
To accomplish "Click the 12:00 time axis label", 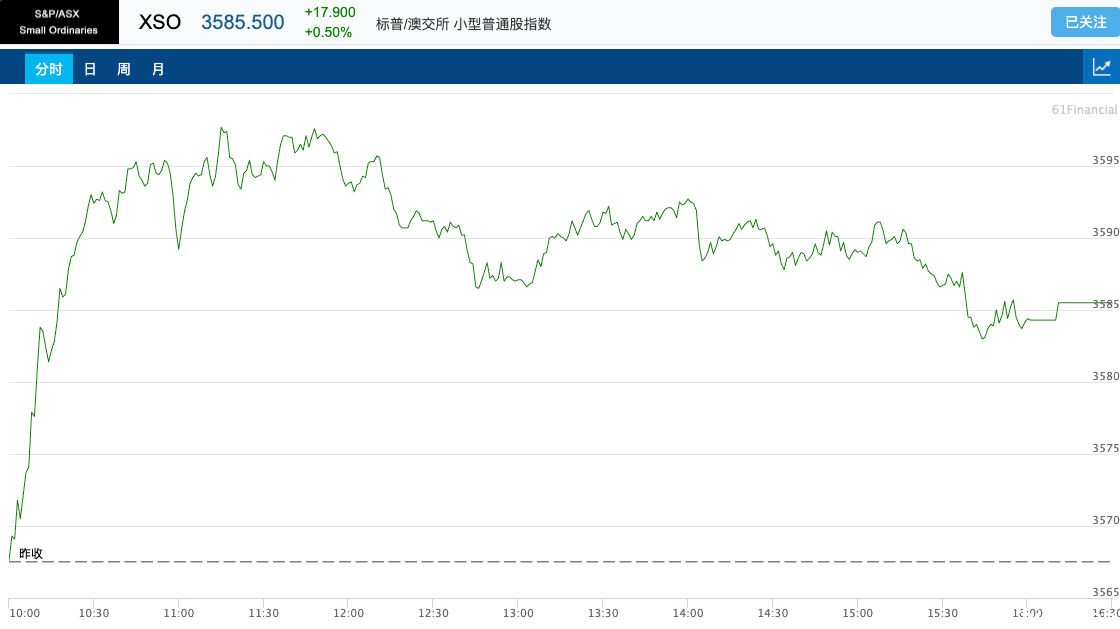I will [x=349, y=613].
